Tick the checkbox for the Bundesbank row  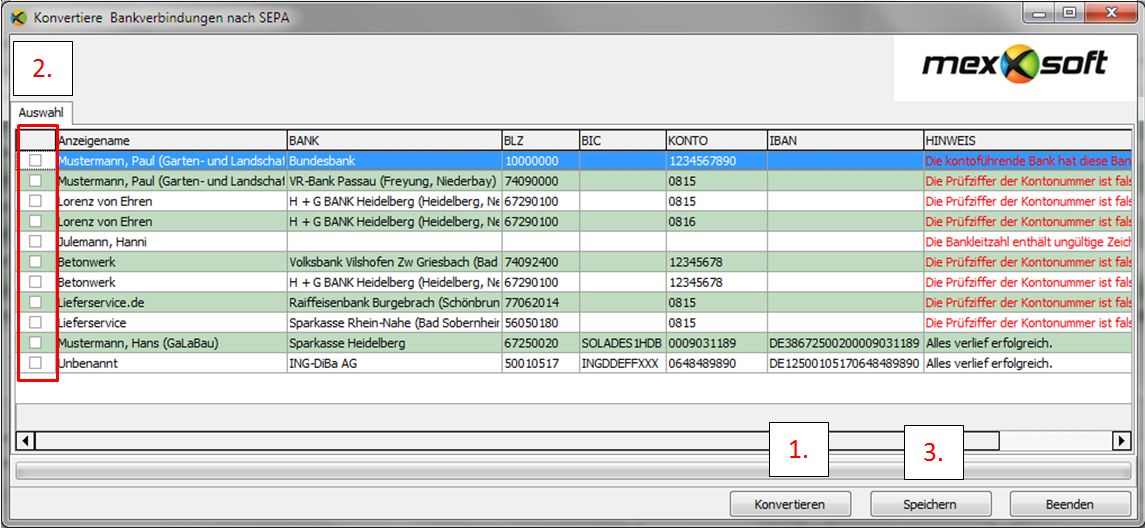pyautogui.click(x=35, y=160)
